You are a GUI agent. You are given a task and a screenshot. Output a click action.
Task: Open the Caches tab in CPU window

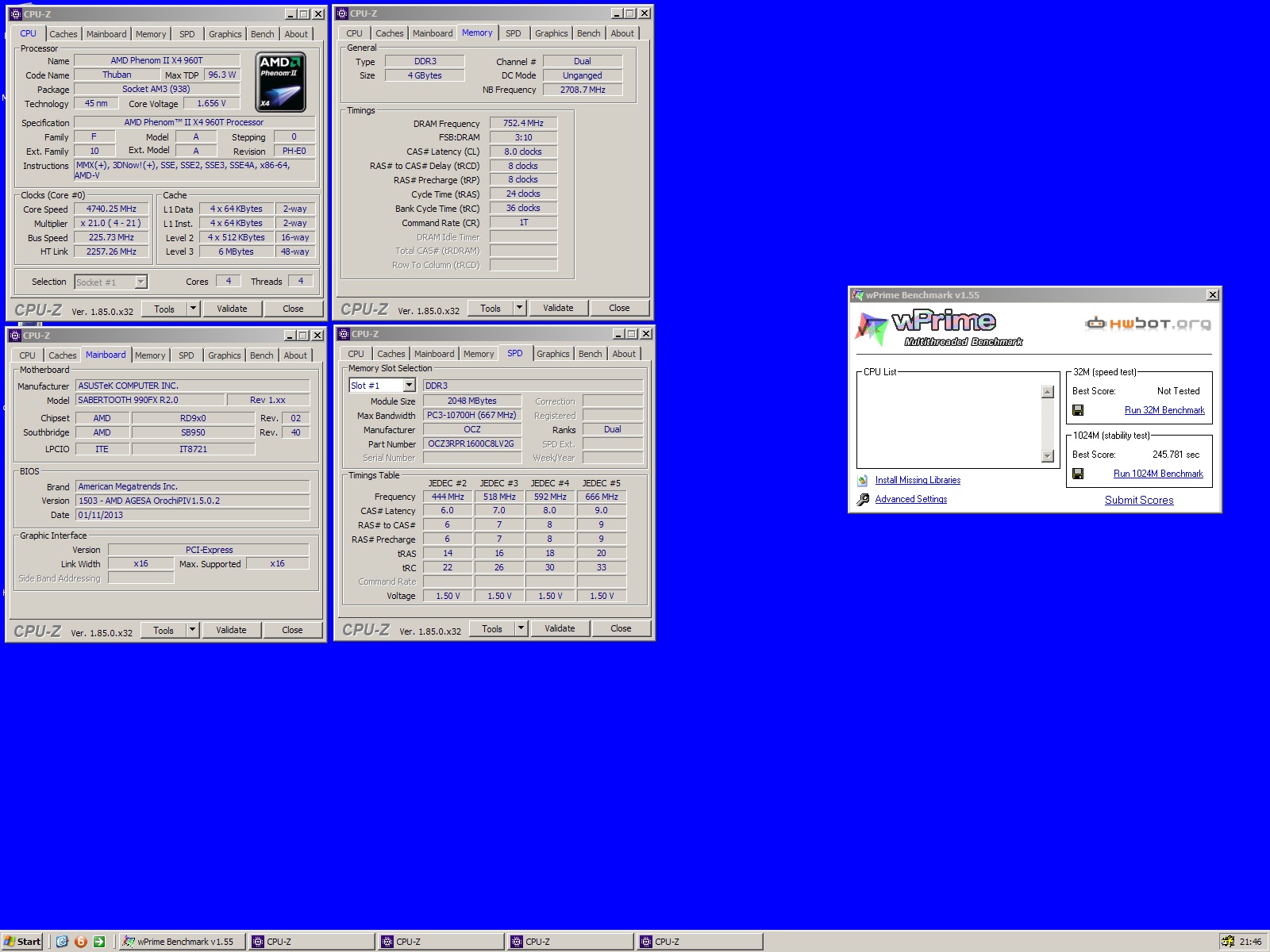pyautogui.click(x=63, y=34)
